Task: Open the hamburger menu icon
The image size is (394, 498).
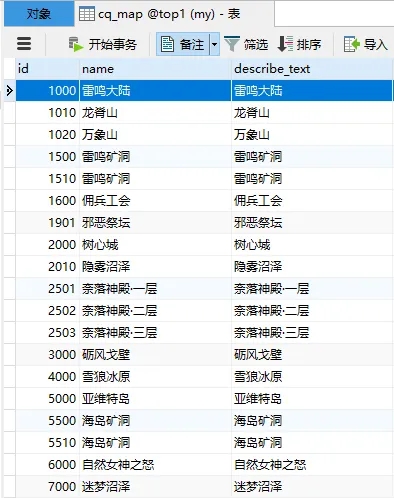Action: click(x=24, y=44)
